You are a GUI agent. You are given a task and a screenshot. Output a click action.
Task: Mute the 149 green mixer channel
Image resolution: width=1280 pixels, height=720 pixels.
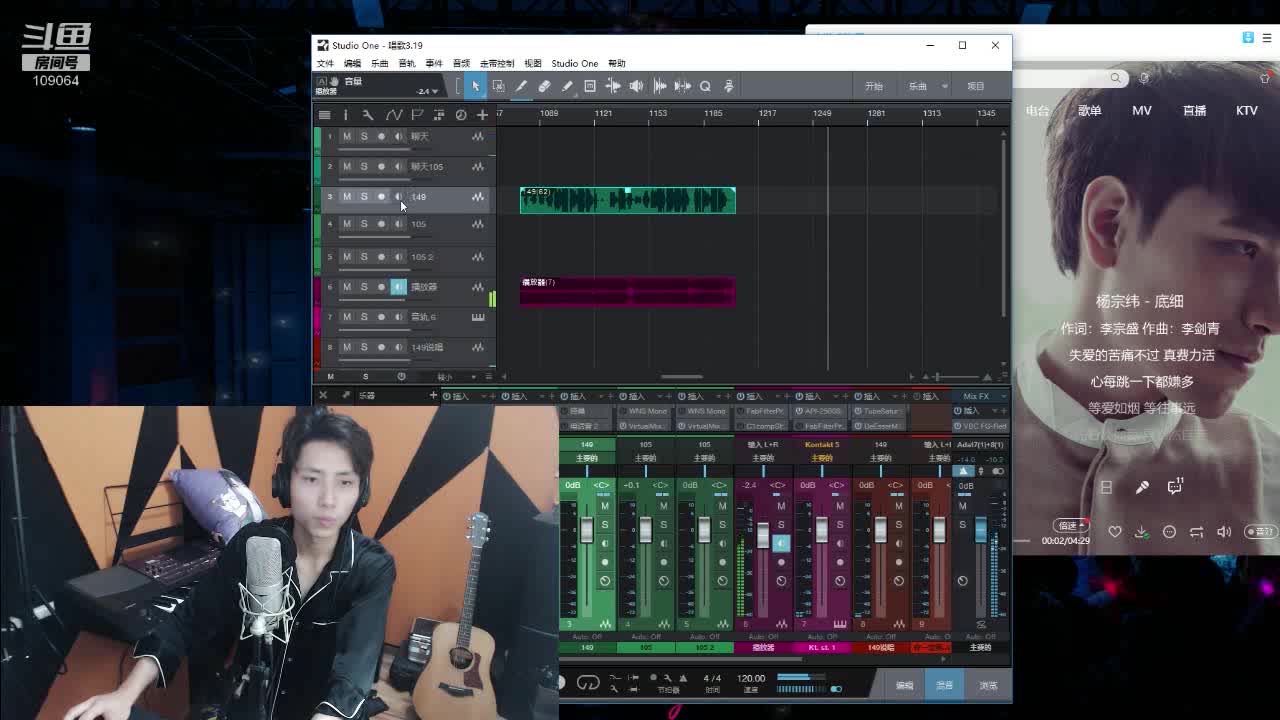click(604, 506)
